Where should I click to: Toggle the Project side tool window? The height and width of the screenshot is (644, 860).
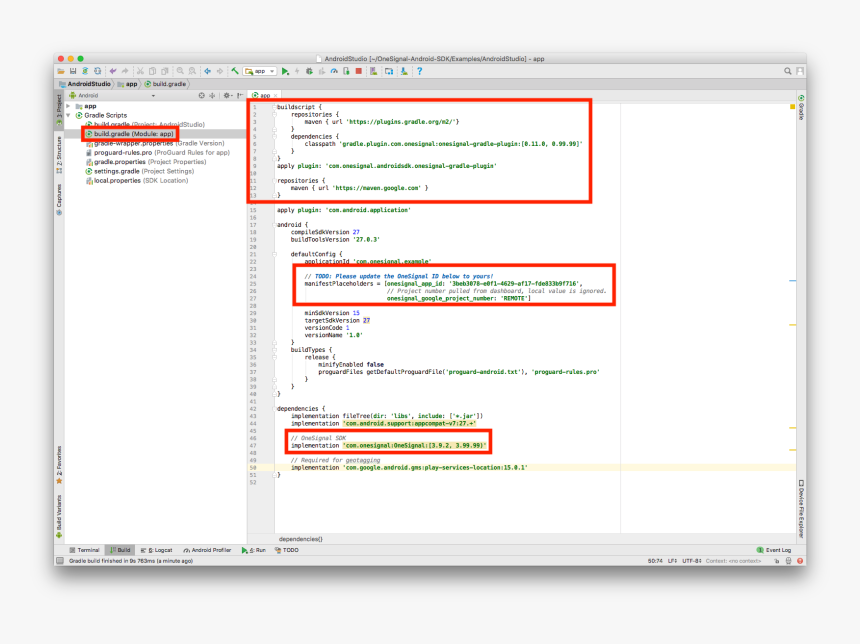(x=59, y=110)
